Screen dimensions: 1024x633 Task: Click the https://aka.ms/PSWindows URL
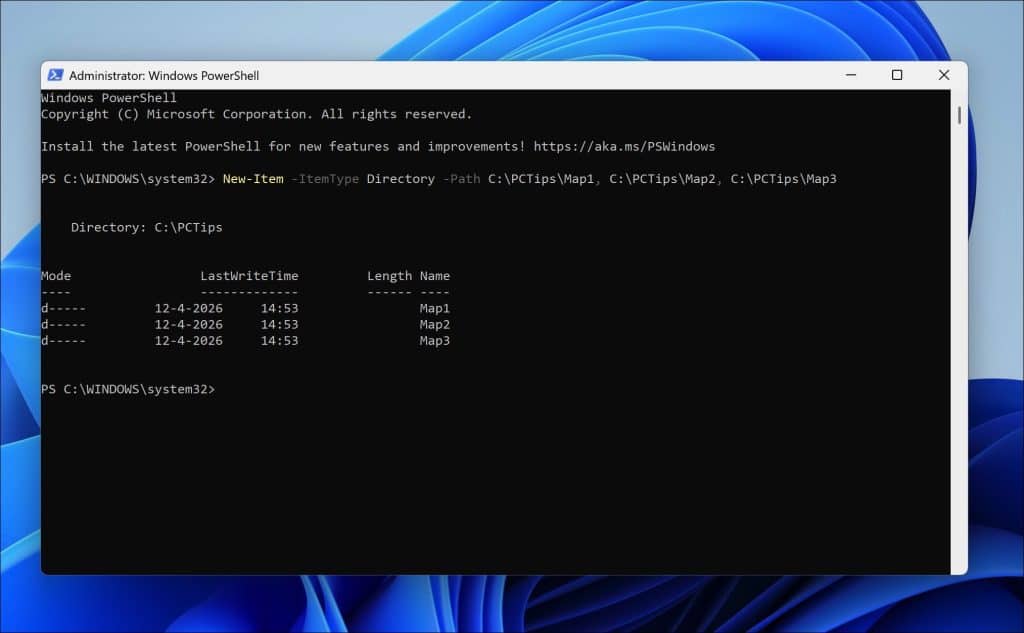click(x=624, y=147)
